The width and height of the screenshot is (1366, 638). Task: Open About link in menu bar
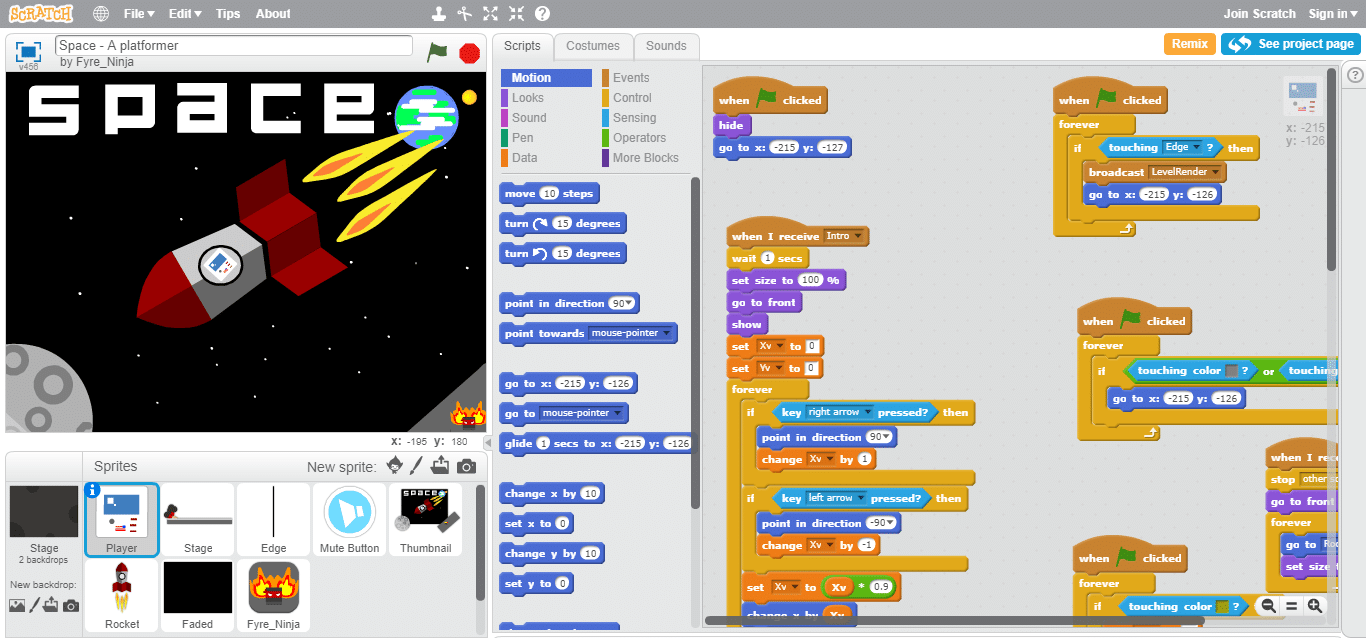pyautogui.click(x=273, y=14)
